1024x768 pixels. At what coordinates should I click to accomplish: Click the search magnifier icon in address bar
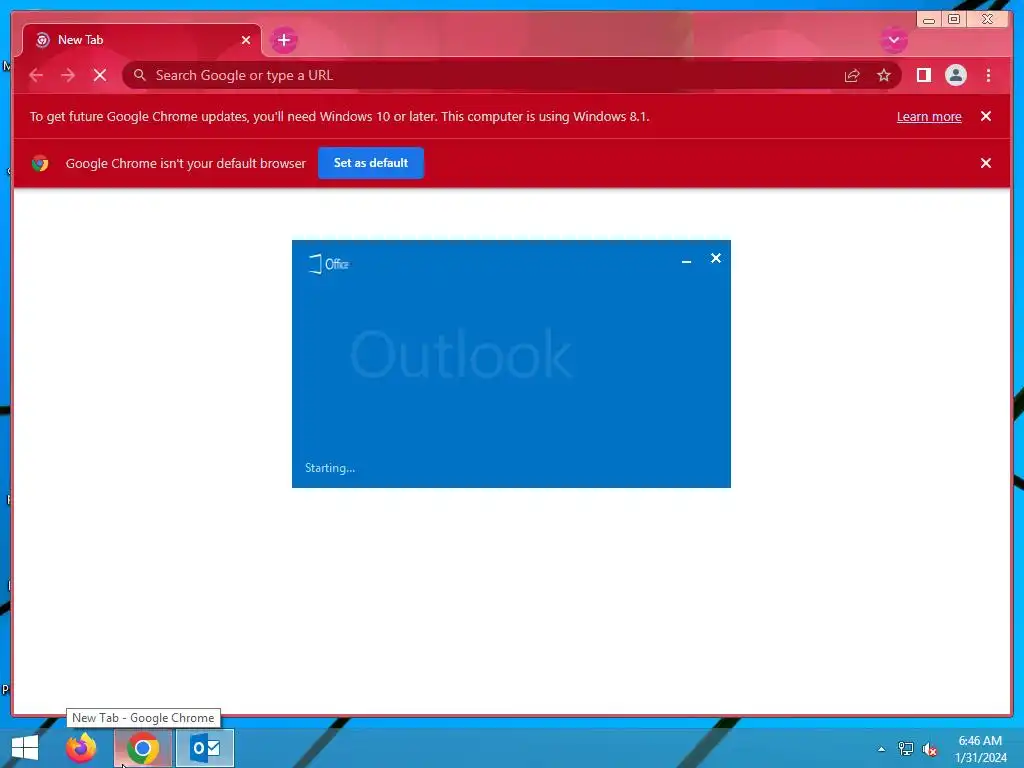tap(139, 75)
